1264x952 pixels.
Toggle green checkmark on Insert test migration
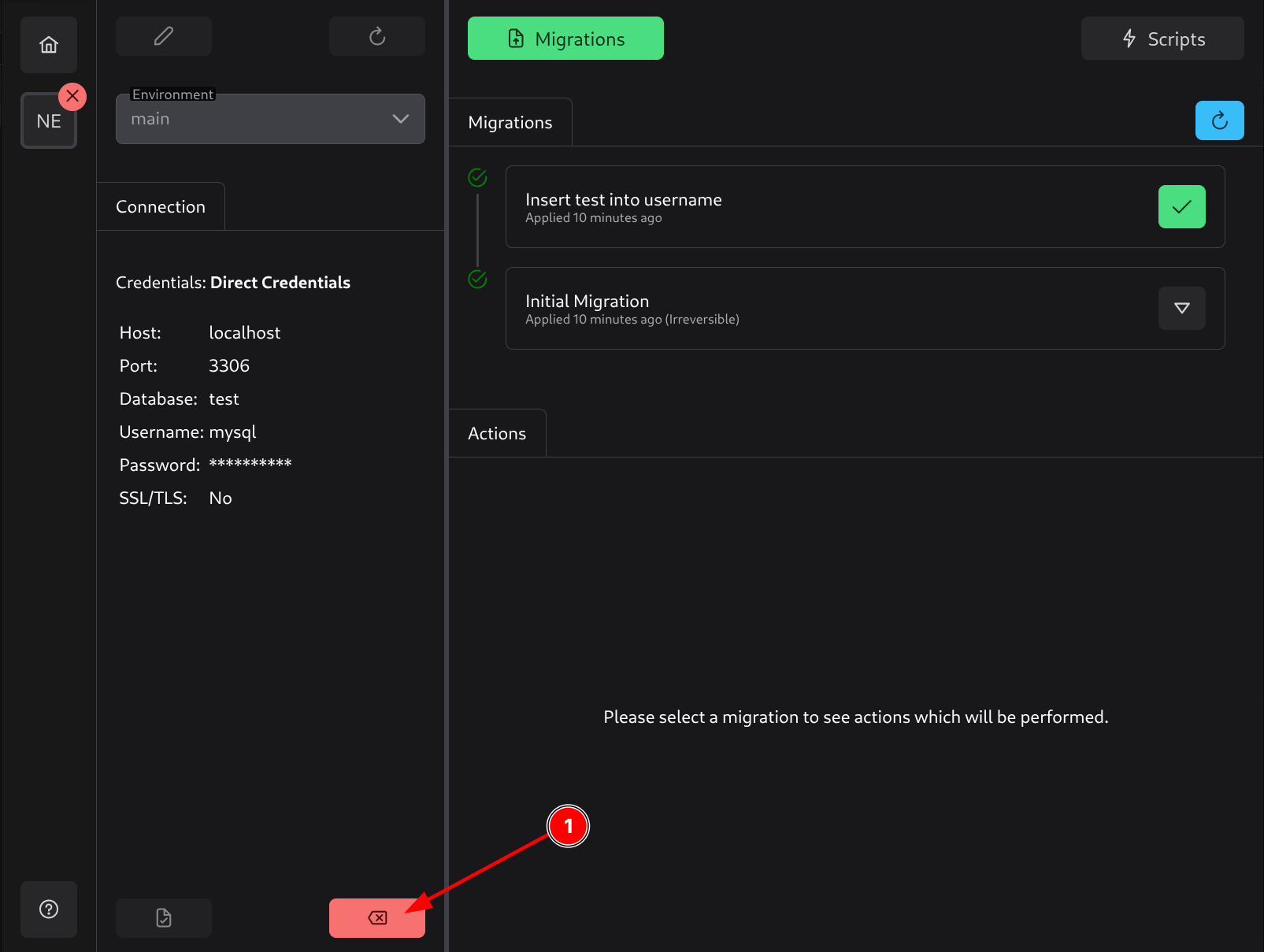[x=1181, y=207]
